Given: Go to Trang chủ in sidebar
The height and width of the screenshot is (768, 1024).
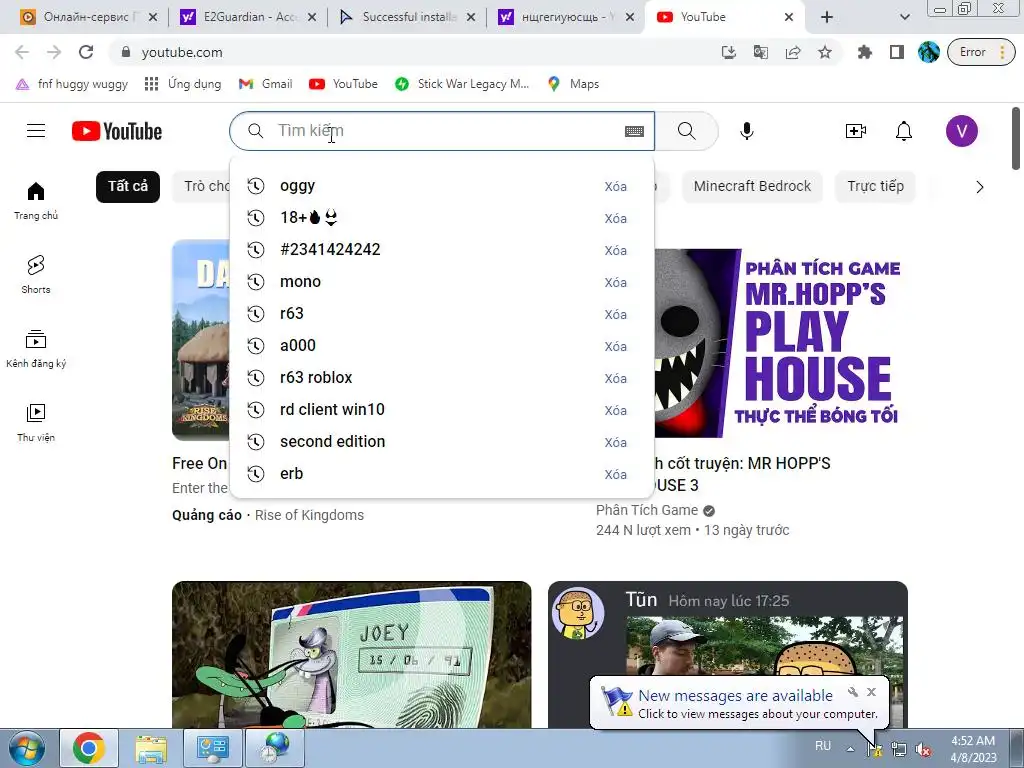Looking at the screenshot, I should (36, 200).
